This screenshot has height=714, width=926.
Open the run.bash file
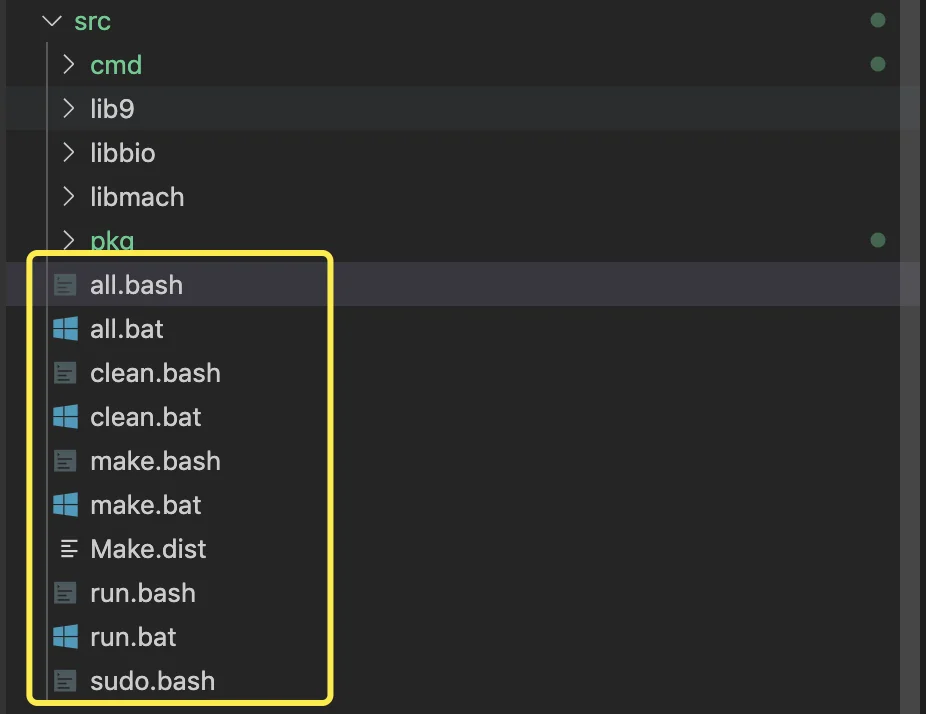click(142, 593)
